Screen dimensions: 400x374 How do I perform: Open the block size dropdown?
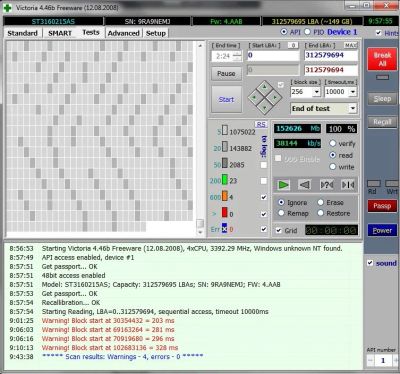coord(316,92)
